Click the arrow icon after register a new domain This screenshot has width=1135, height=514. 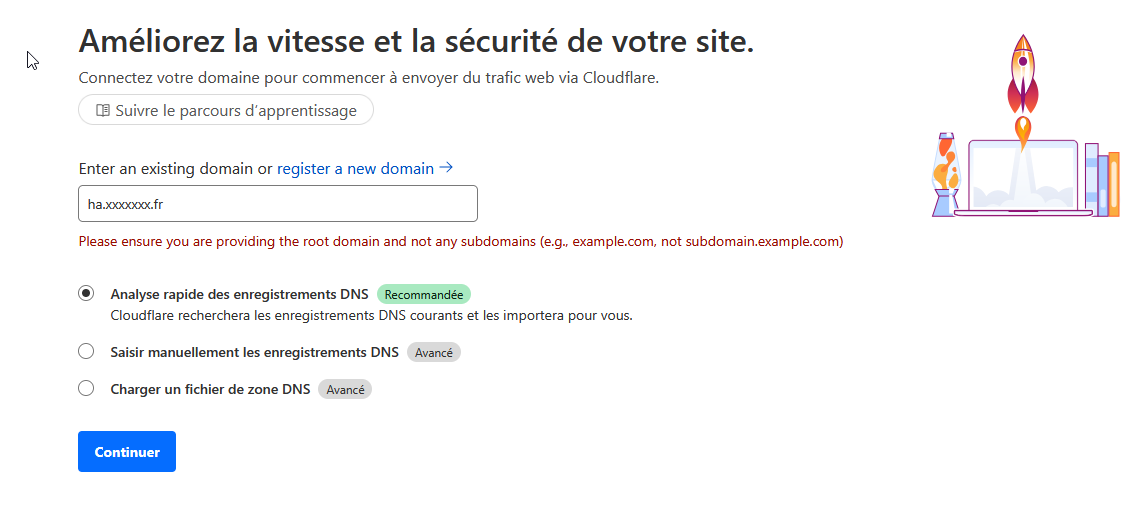[x=447, y=168]
